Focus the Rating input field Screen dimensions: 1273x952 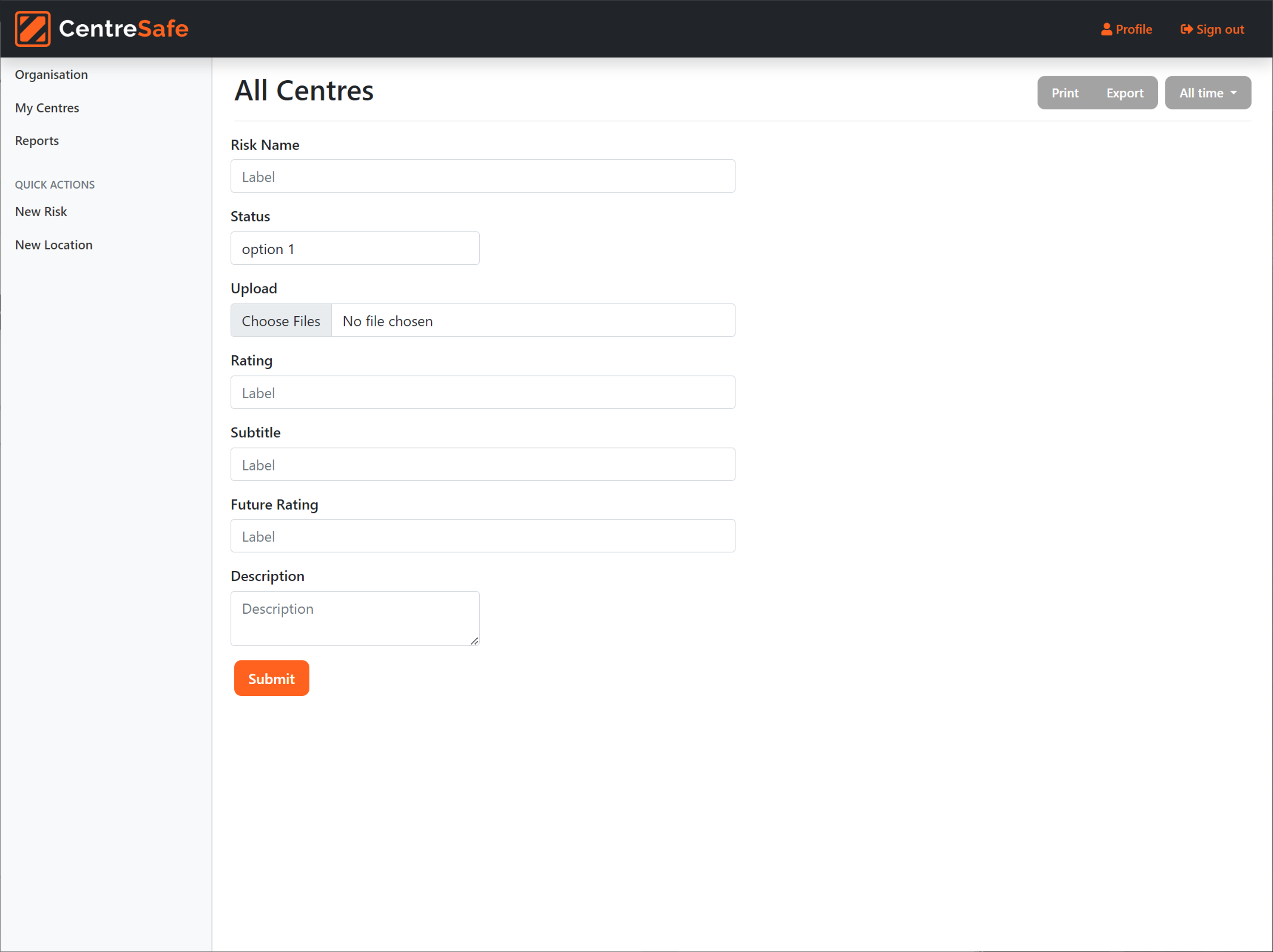(x=482, y=392)
